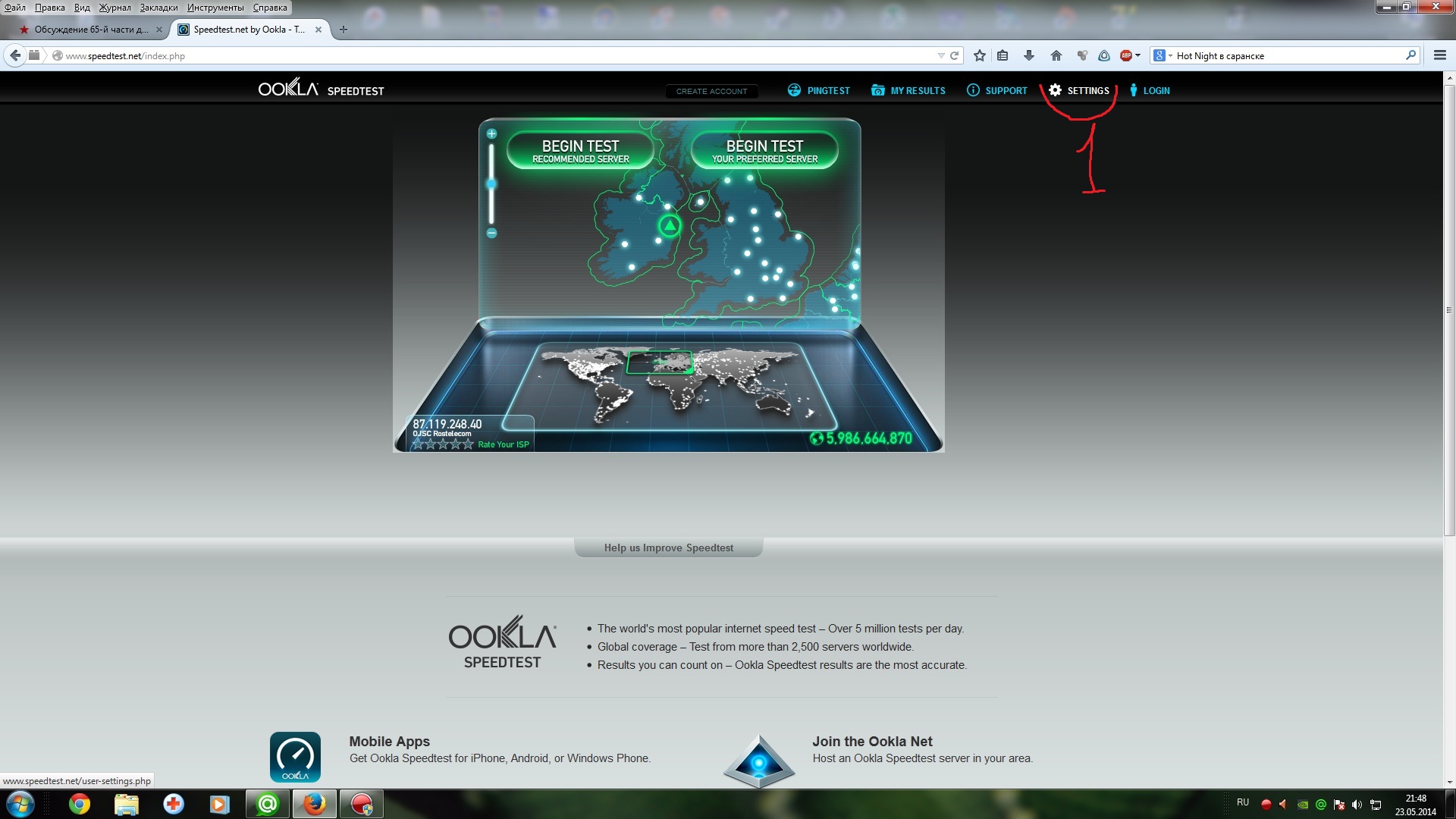This screenshot has width=1456, height=819.
Task: Open the Журнал menu
Action: click(x=115, y=8)
